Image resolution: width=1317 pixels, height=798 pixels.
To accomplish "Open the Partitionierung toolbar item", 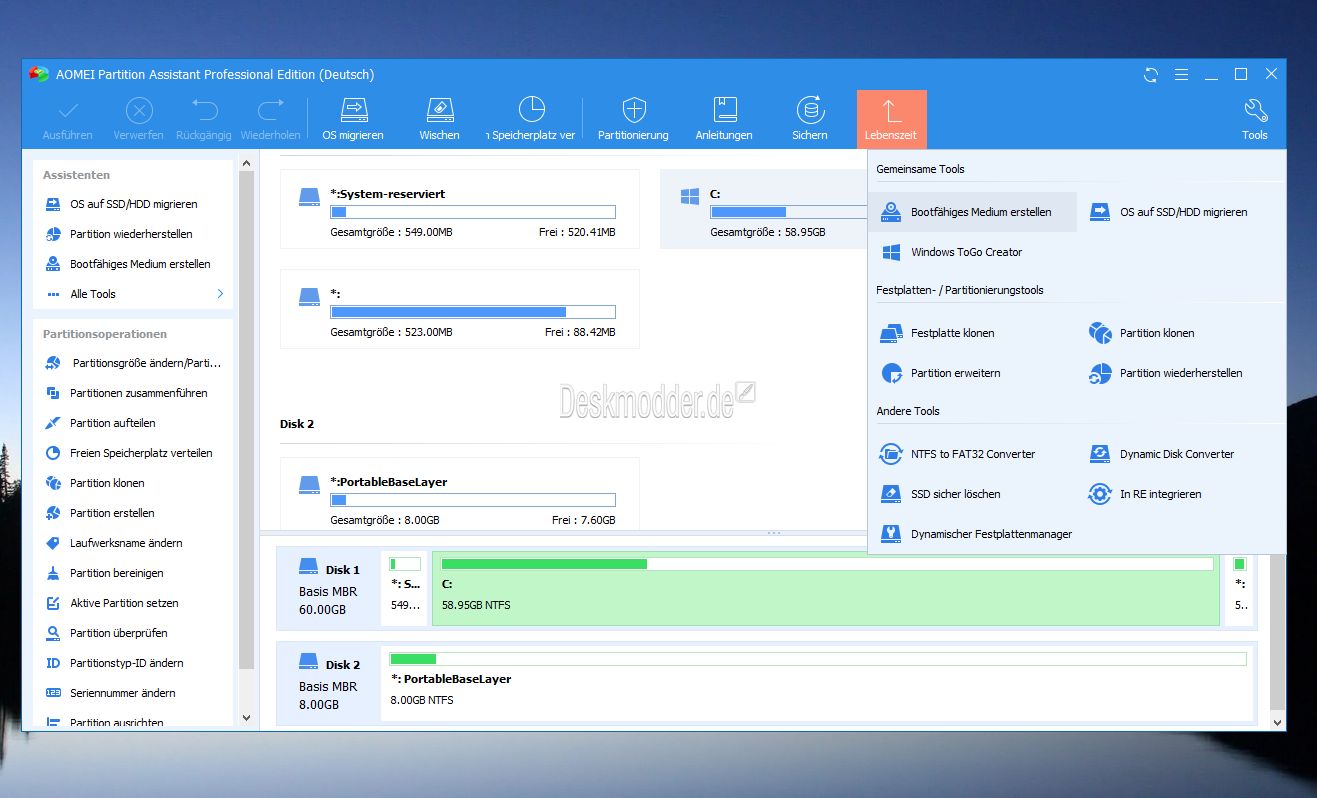I will tap(633, 119).
